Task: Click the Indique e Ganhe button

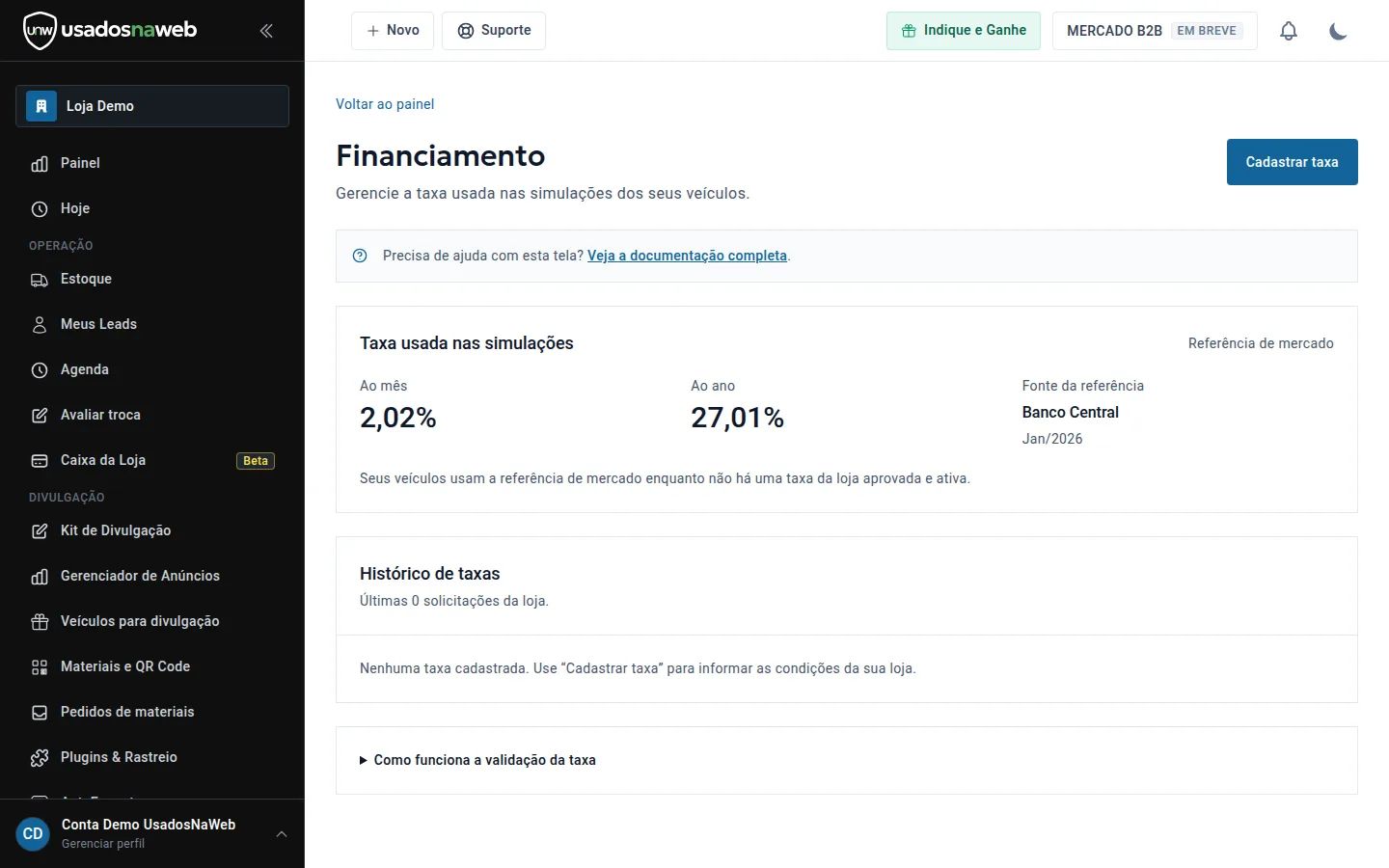Action: pos(964,31)
